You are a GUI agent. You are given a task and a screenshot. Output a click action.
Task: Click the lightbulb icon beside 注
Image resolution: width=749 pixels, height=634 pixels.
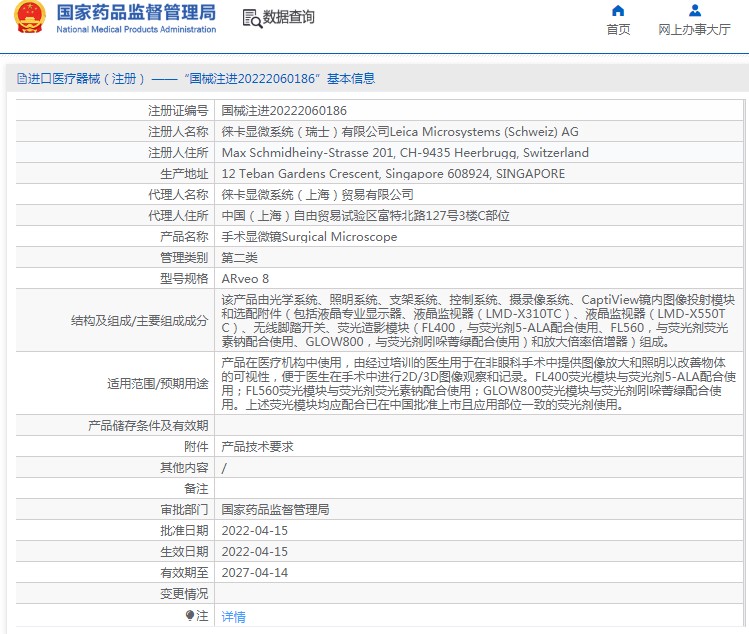point(190,615)
